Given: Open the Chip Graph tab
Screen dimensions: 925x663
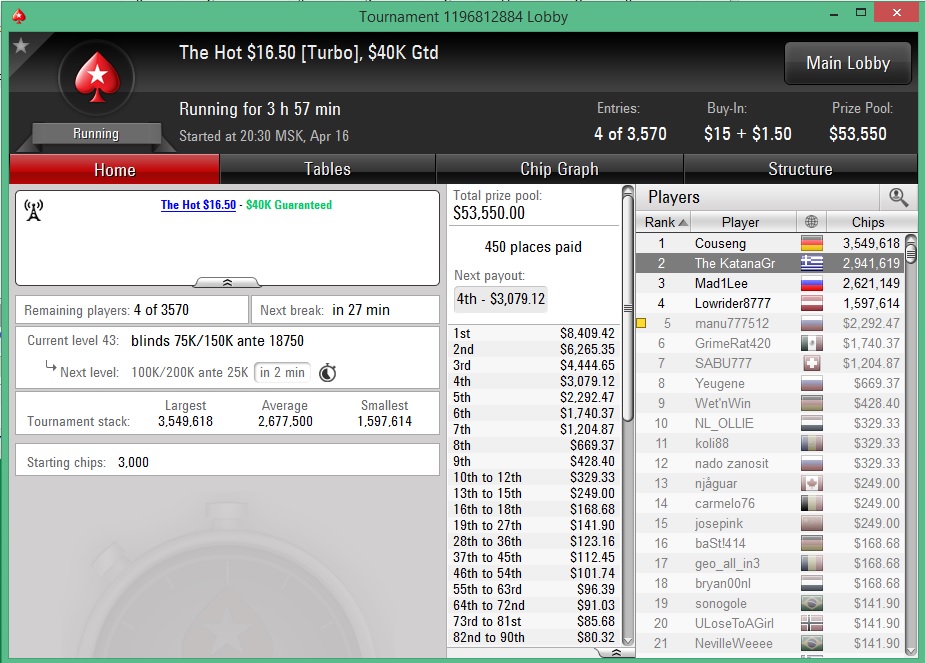Looking at the screenshot, I should coord(559,169).
